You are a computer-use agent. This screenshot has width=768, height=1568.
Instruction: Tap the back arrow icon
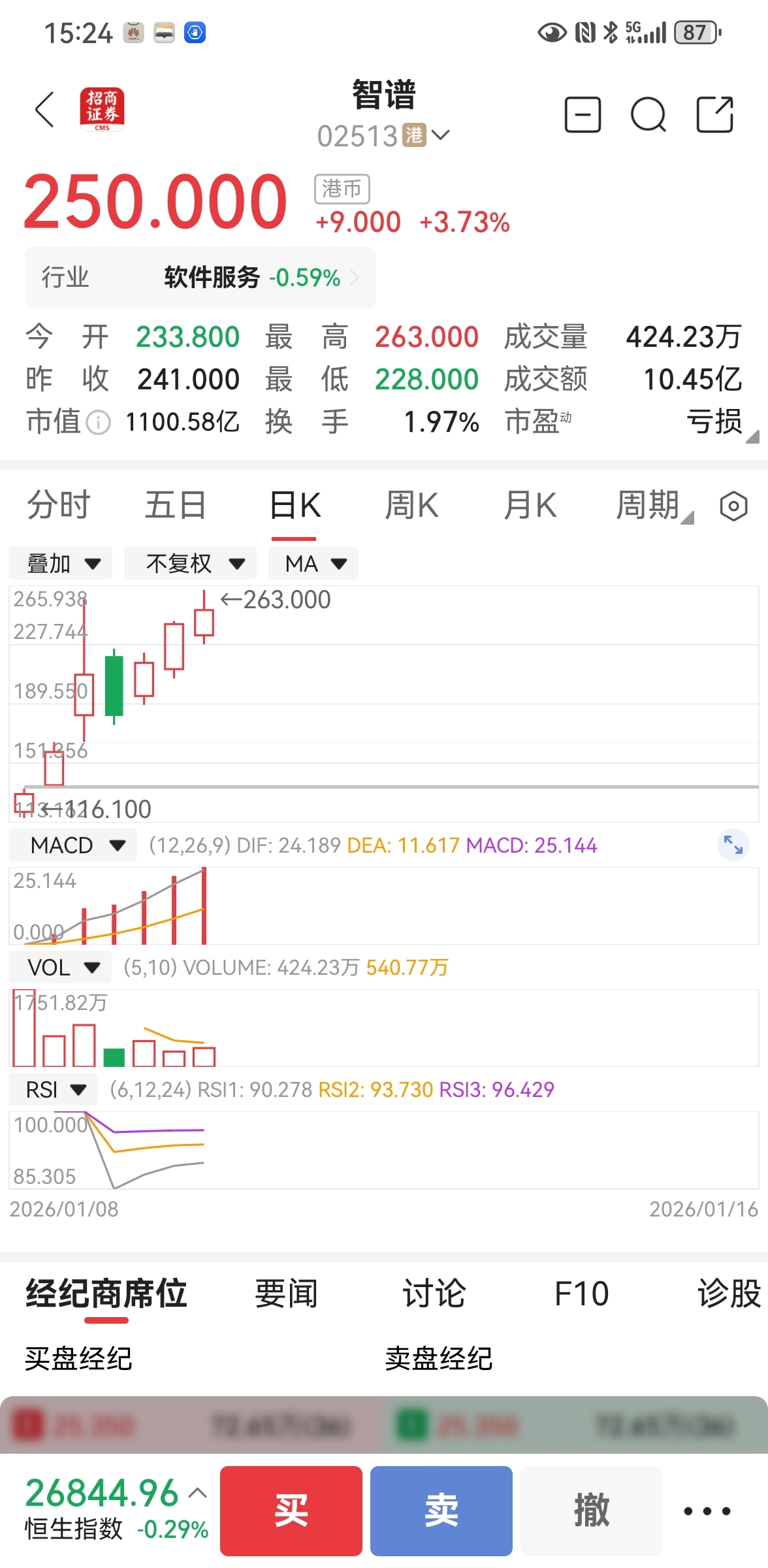[44, 109]
